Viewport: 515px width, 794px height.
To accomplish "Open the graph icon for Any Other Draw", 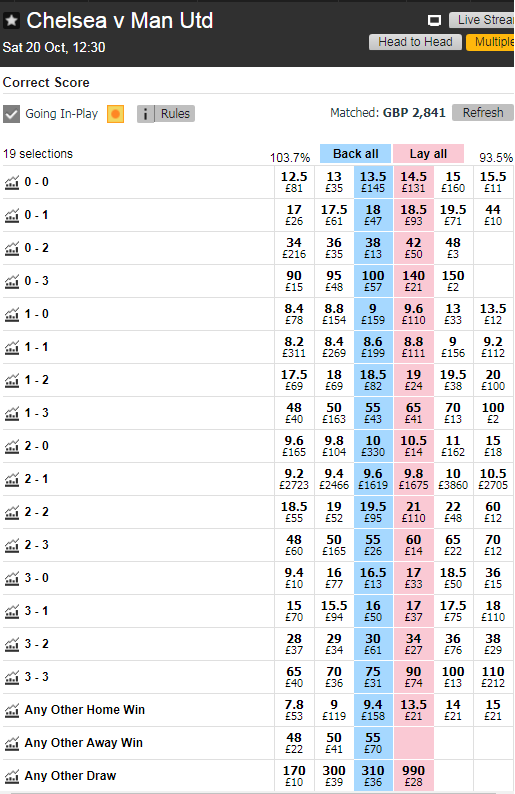I will point(12,776).
